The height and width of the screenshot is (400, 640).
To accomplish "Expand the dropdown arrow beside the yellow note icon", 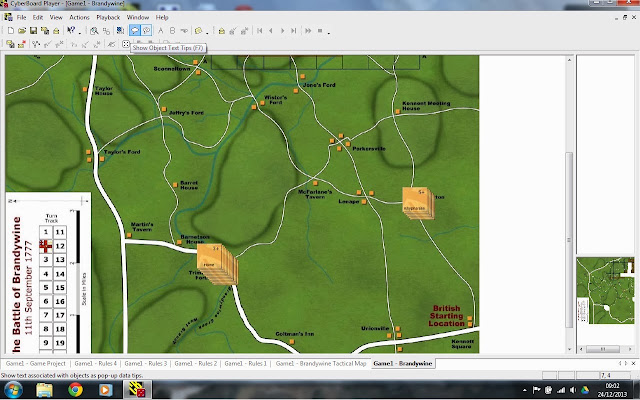I will coord(207,32).
